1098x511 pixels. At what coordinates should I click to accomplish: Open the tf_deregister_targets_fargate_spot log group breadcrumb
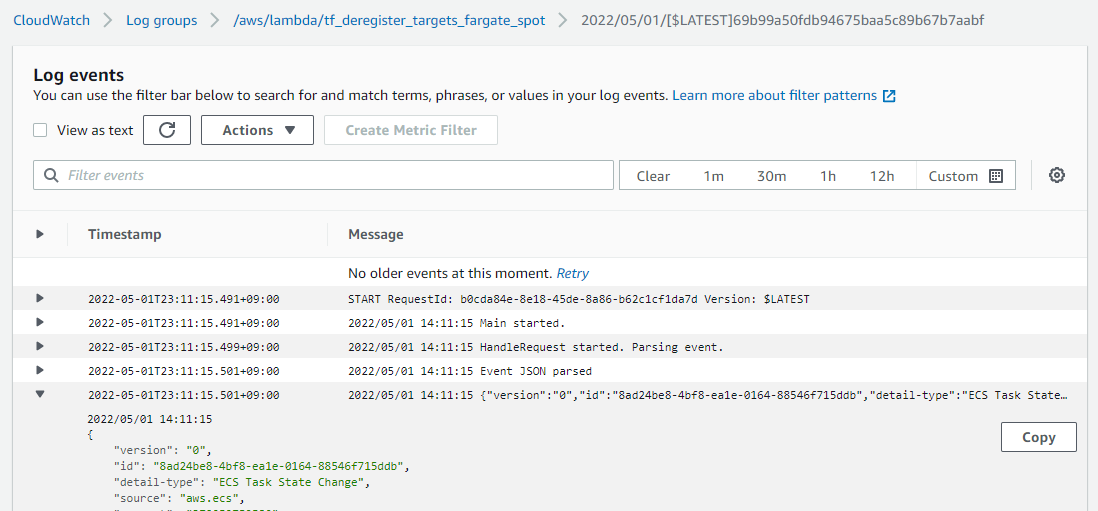pyautogui.click(x=389, y=20)
